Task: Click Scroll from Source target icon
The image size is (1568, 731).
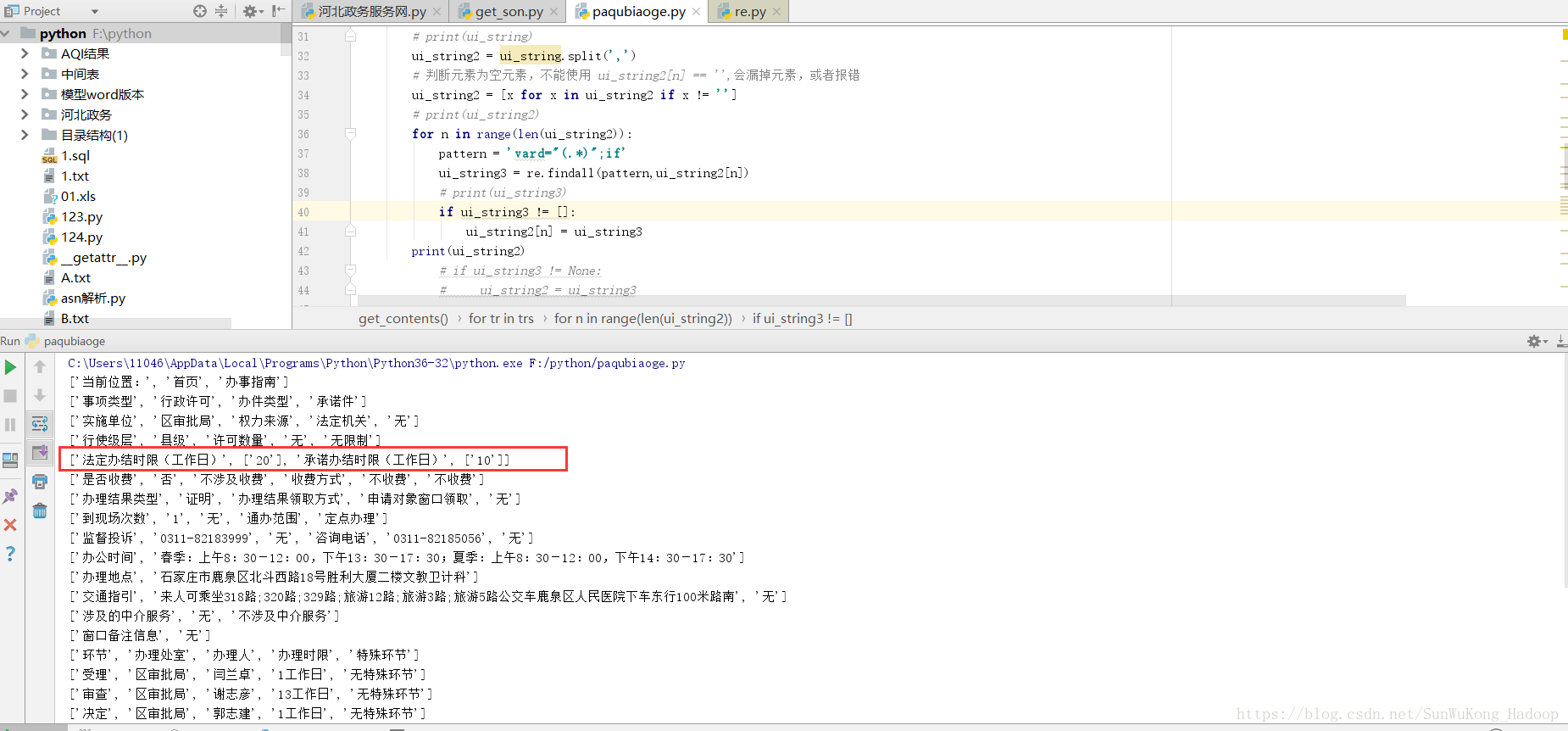Action: click(x=200, y=11)
